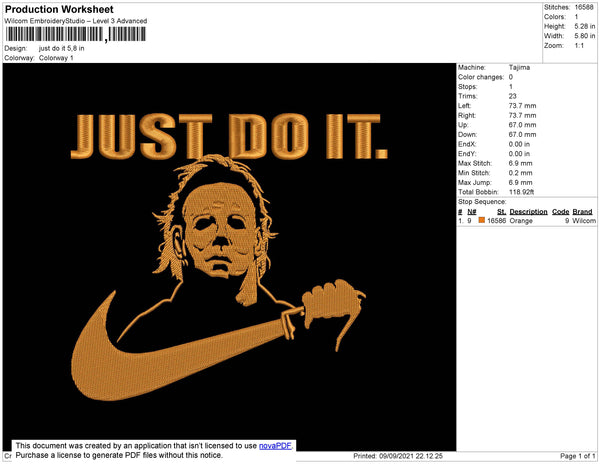This screenshot has height=464, width=600.
Task: Select the Stitches value 16588
Action: point(584,7)
